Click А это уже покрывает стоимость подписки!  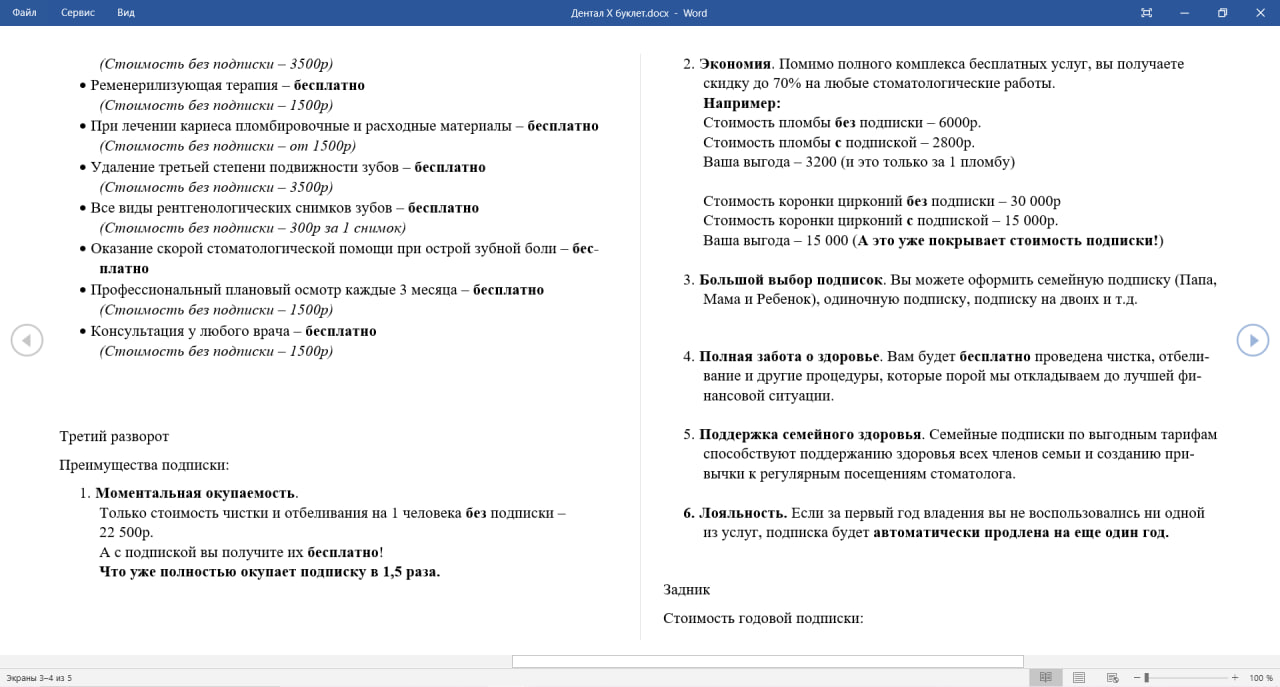click(1008, 241)
